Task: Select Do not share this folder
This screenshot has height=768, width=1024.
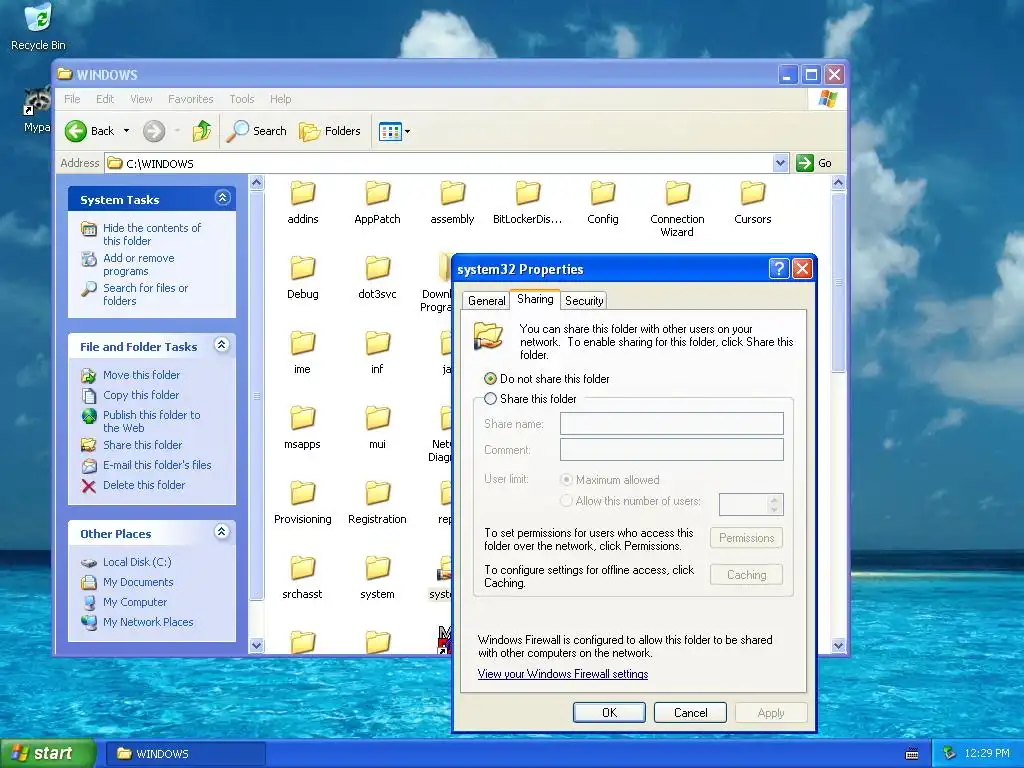Action: tap(546, 379)
